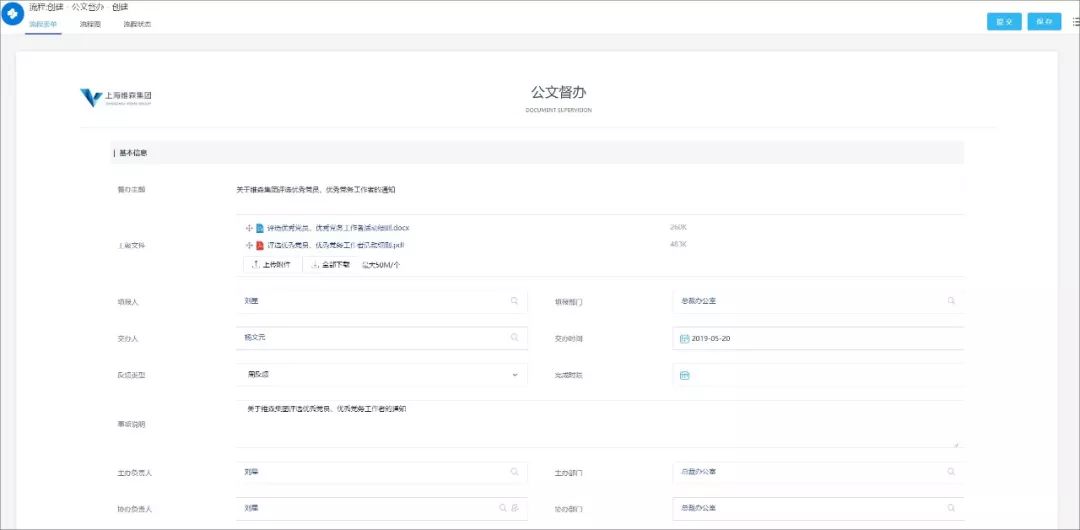Click the blue Word file icon of the .docx attachment
Image resolution: width=1080 pixels, height=530 pixels.
coord(260,227)
